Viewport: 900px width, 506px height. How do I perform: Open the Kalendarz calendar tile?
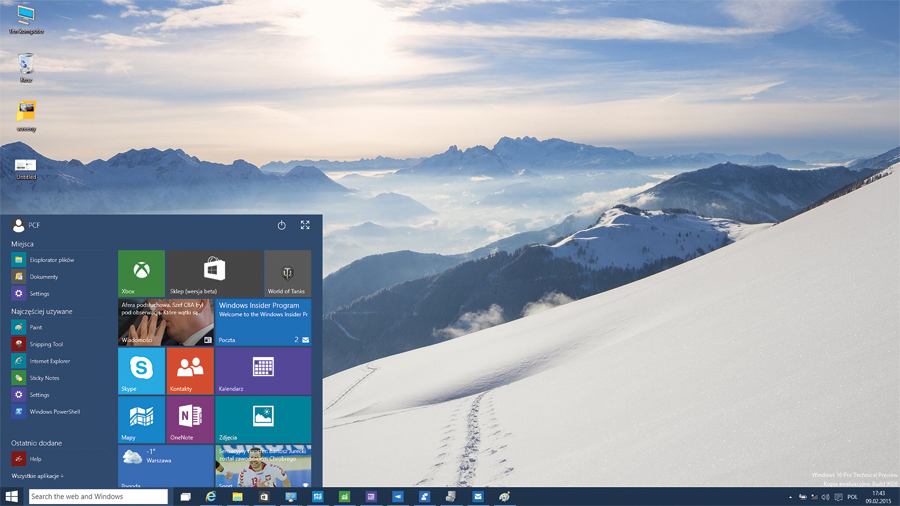(263, 371)
